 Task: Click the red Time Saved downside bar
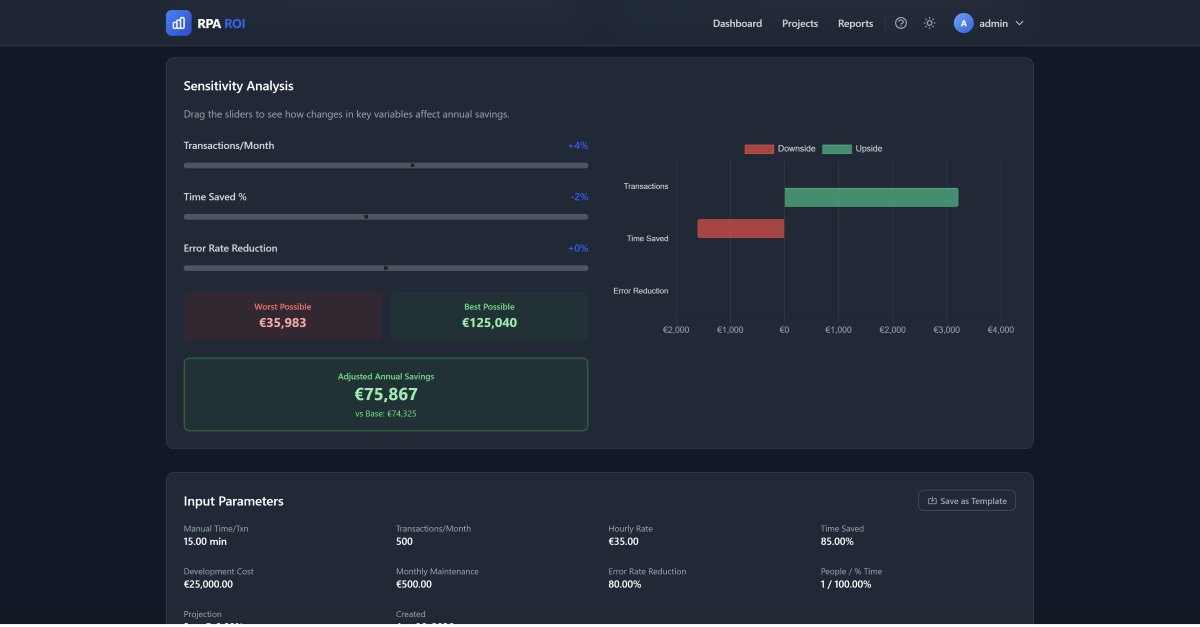[740, 229]
